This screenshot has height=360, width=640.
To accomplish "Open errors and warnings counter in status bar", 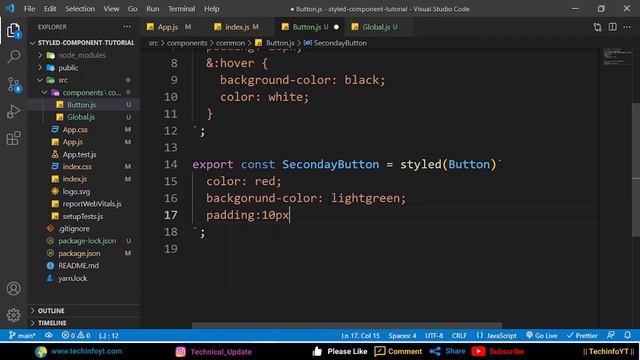I will (76, 336).
